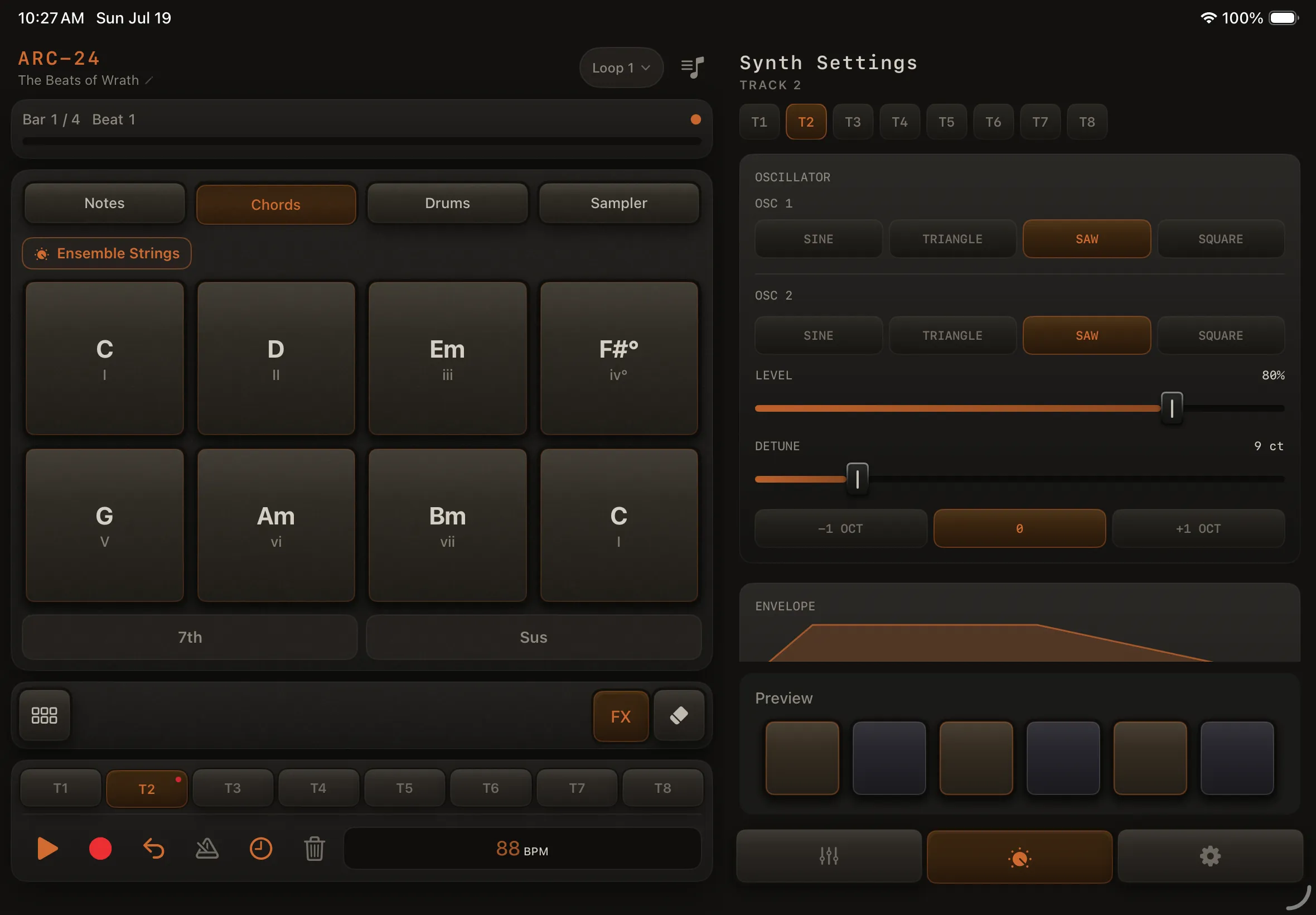
Task: Click the knob icon in Ensemble Strings
Action: pyautogui.click(x=41, y=253)
